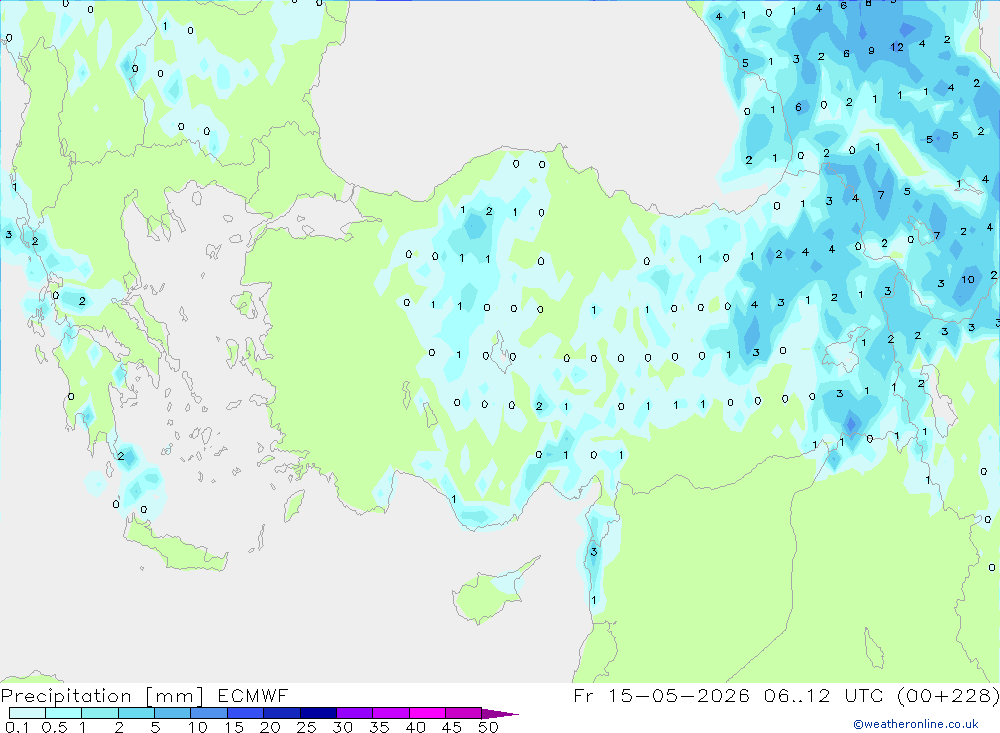This screenshot has width=1000, height=733.
Task: Click the "Precipitation" title word
Action: [66, 696]
